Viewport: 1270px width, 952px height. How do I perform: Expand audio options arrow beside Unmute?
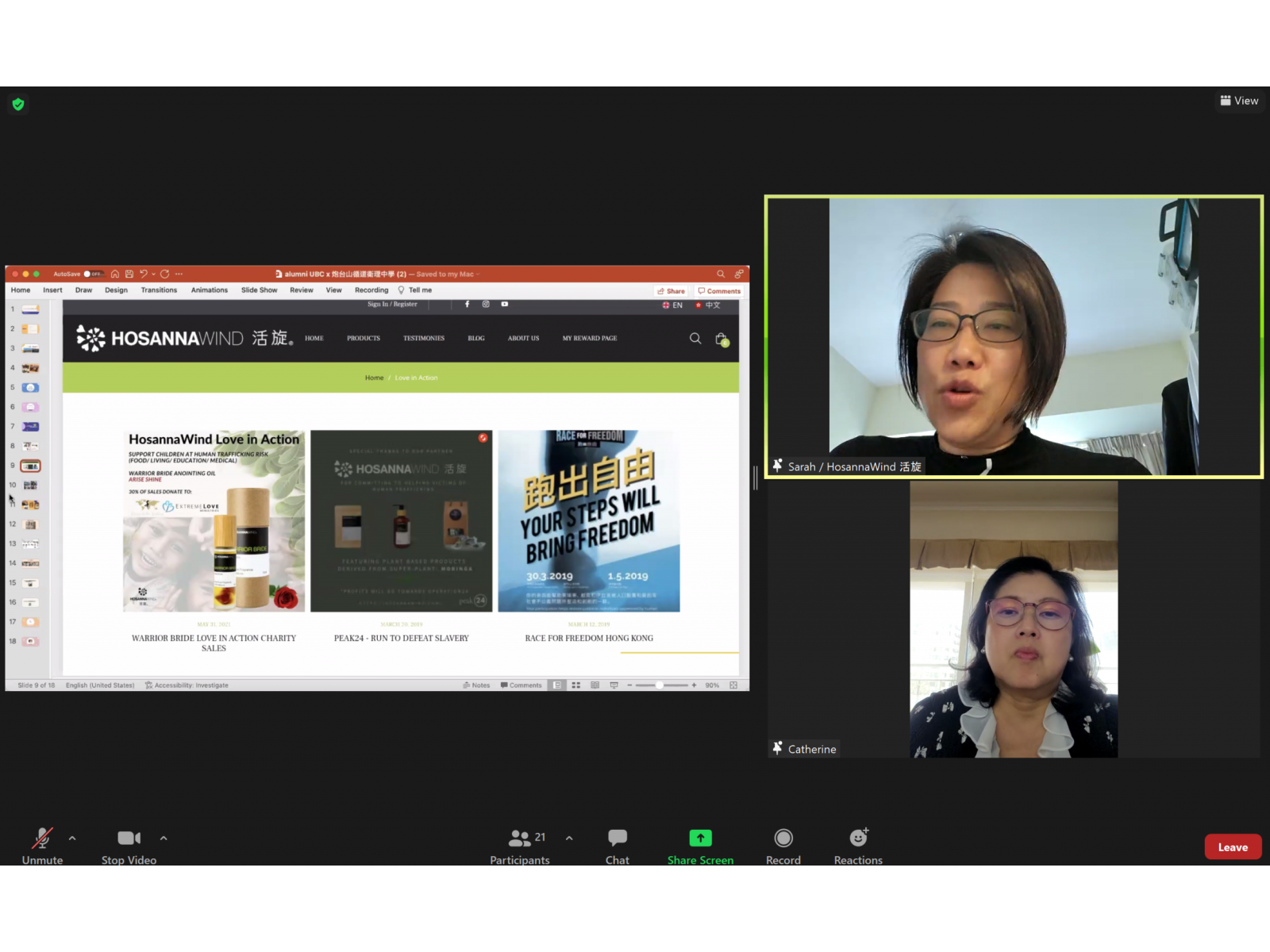(x=72, y=838)
